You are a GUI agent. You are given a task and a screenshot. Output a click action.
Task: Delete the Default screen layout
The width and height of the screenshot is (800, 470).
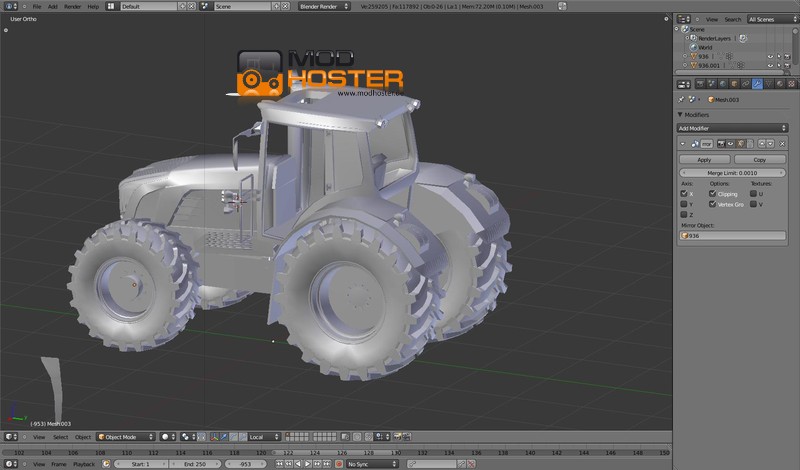tap(191, 7)
